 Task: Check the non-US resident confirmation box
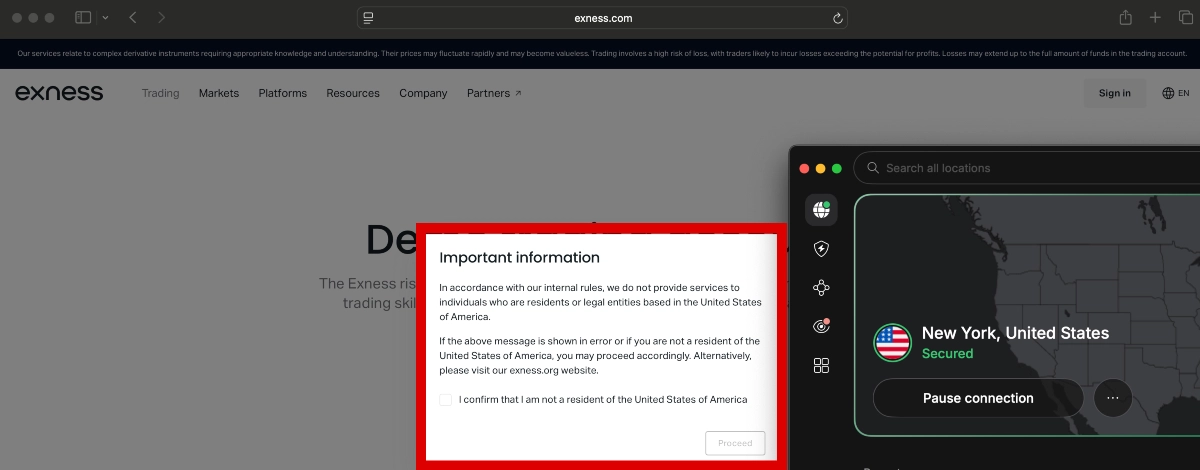point(446,400)
